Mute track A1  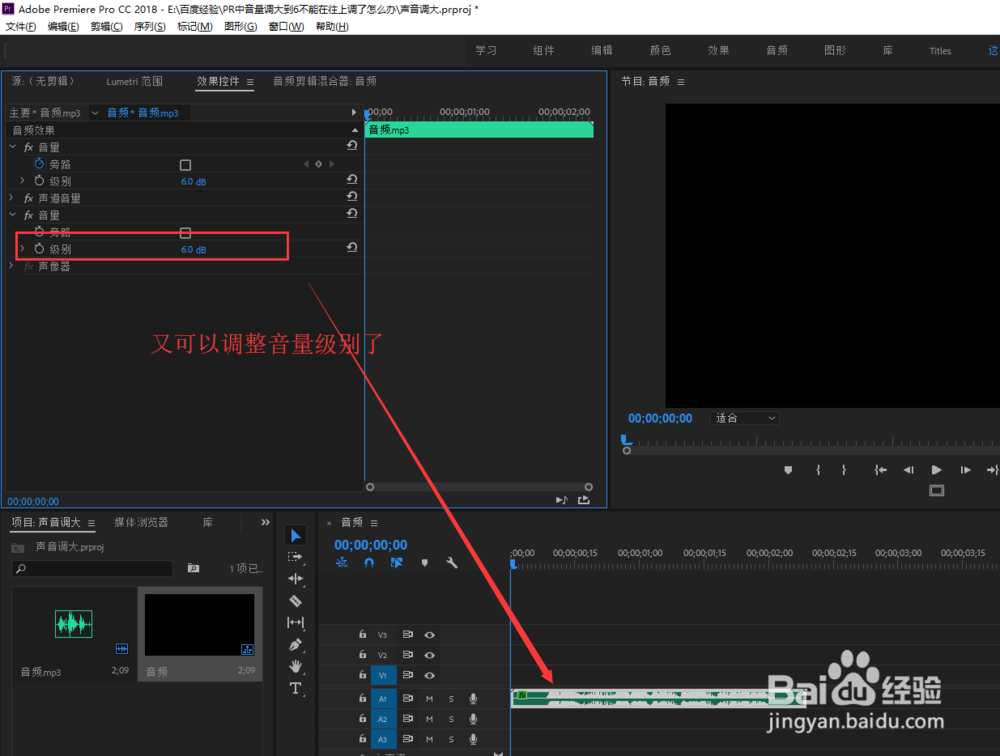point(429,699)
